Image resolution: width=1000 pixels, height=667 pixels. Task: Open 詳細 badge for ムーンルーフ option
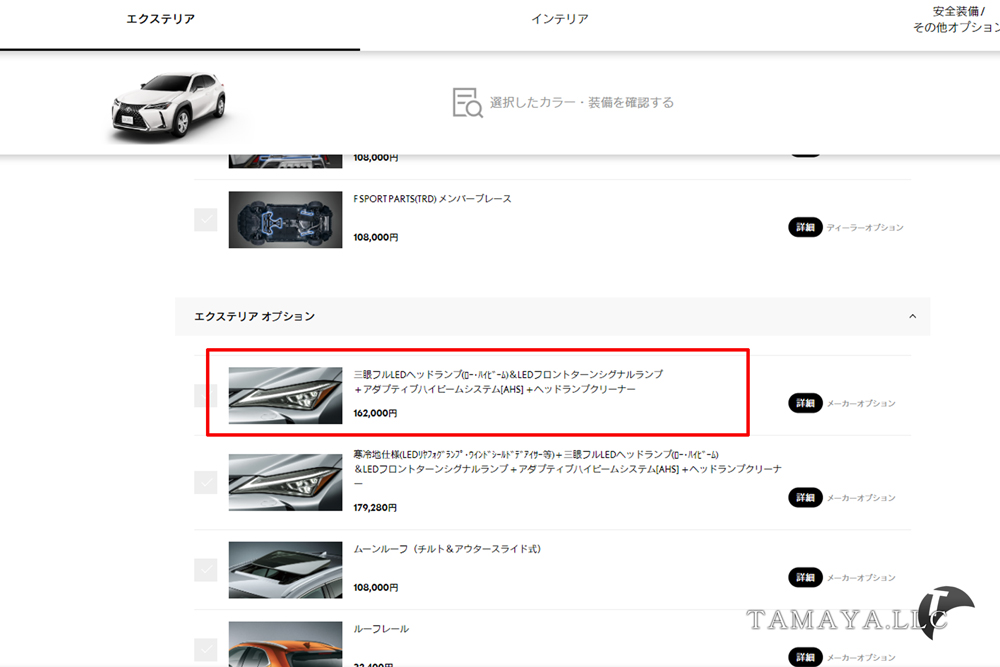(x=805, y=577)
